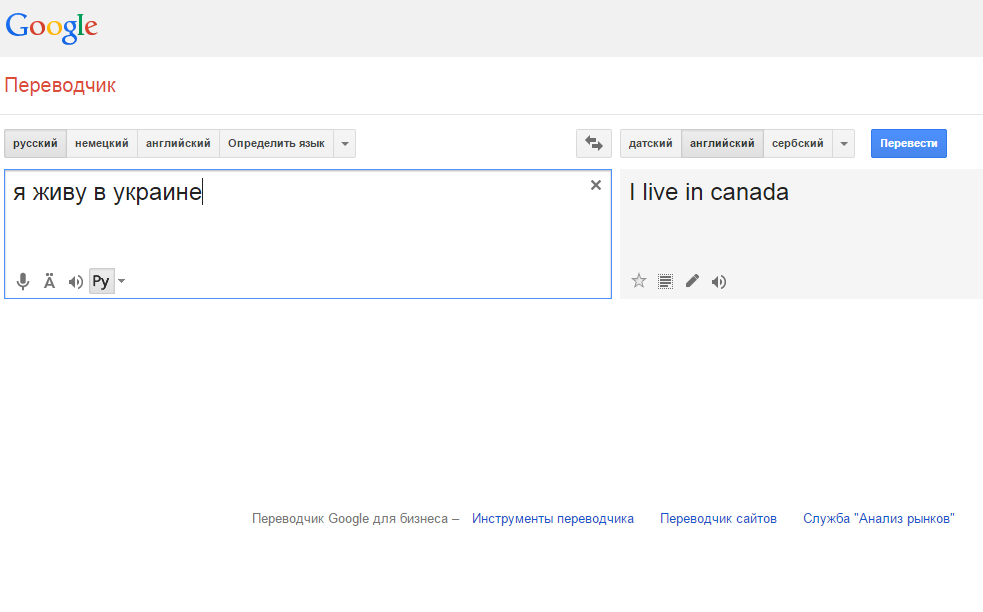Swap source and target languages

[x=594, y=144]
